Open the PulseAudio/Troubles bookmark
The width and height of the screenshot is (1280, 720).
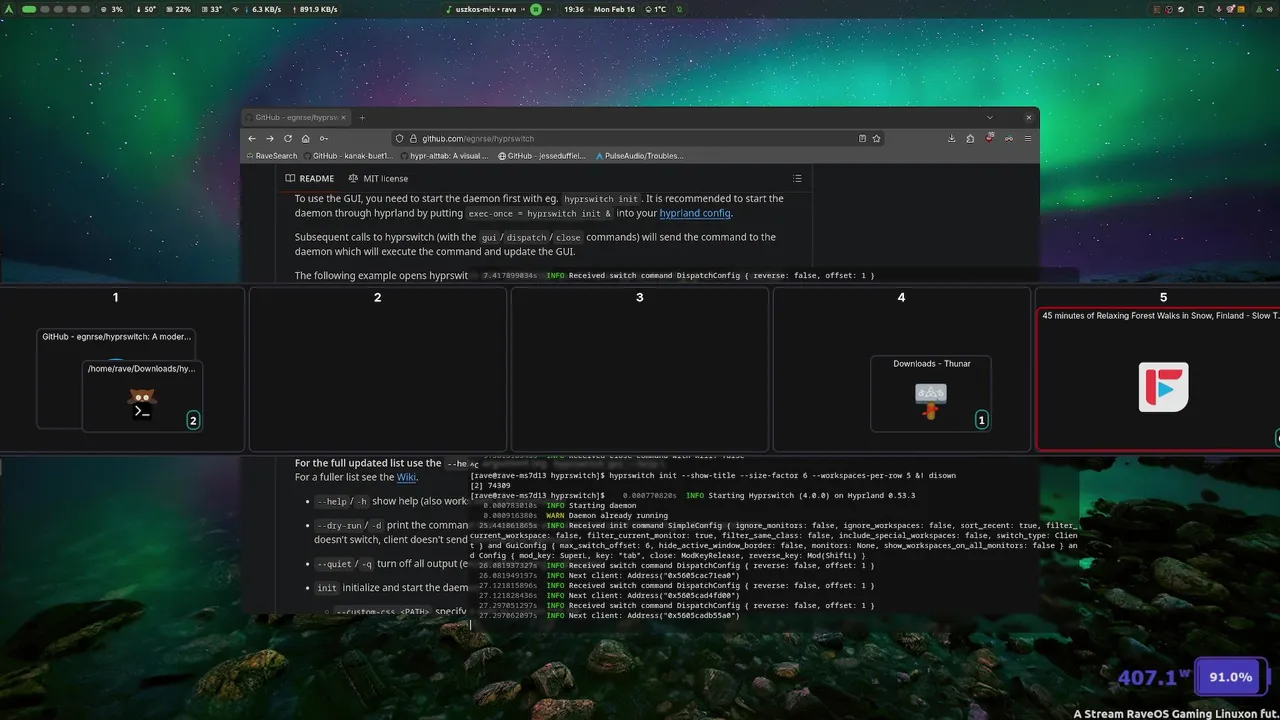[640, 156]
